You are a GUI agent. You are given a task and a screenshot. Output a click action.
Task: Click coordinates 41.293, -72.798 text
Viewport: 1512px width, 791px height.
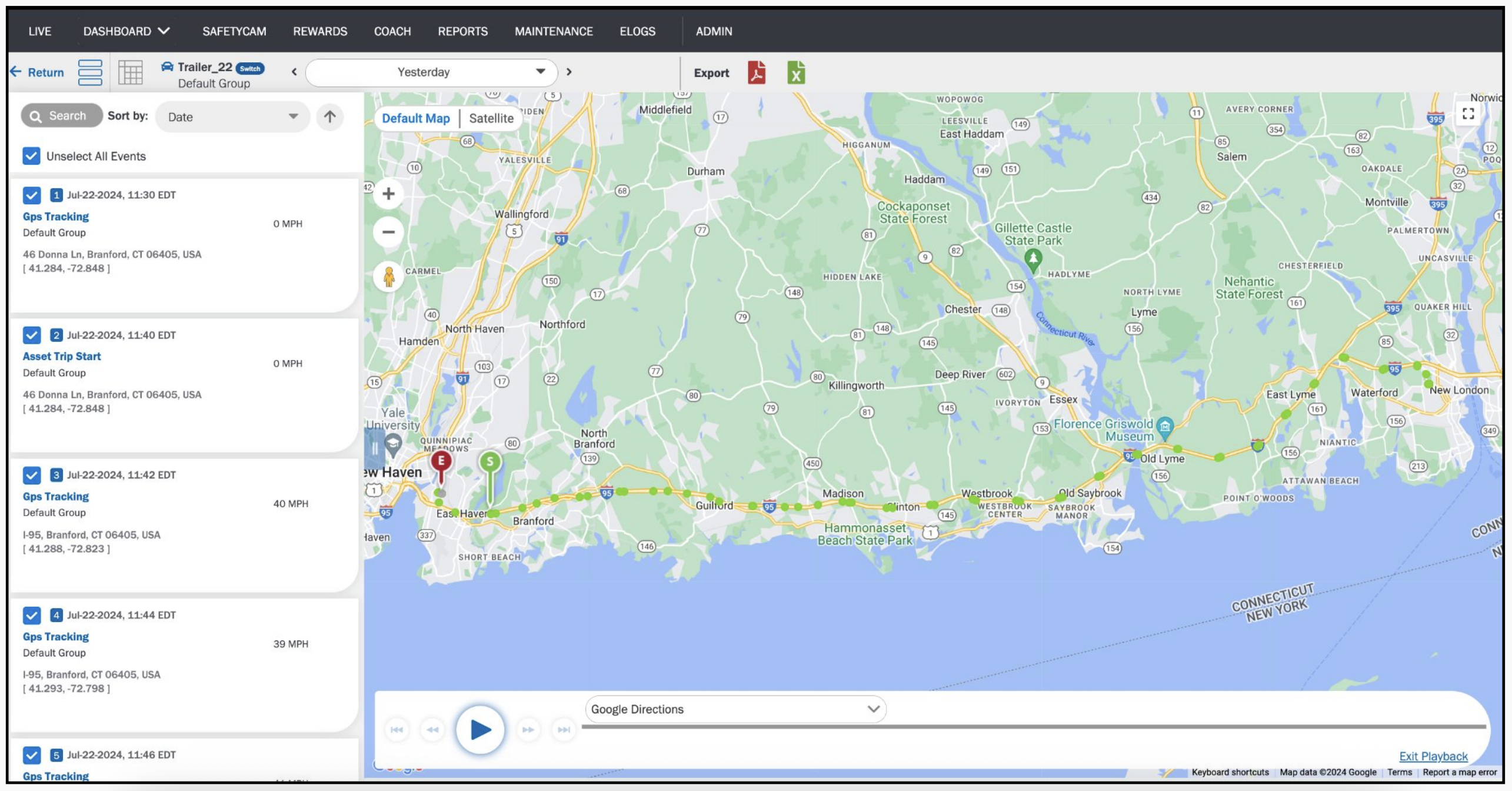click(66, 689)
